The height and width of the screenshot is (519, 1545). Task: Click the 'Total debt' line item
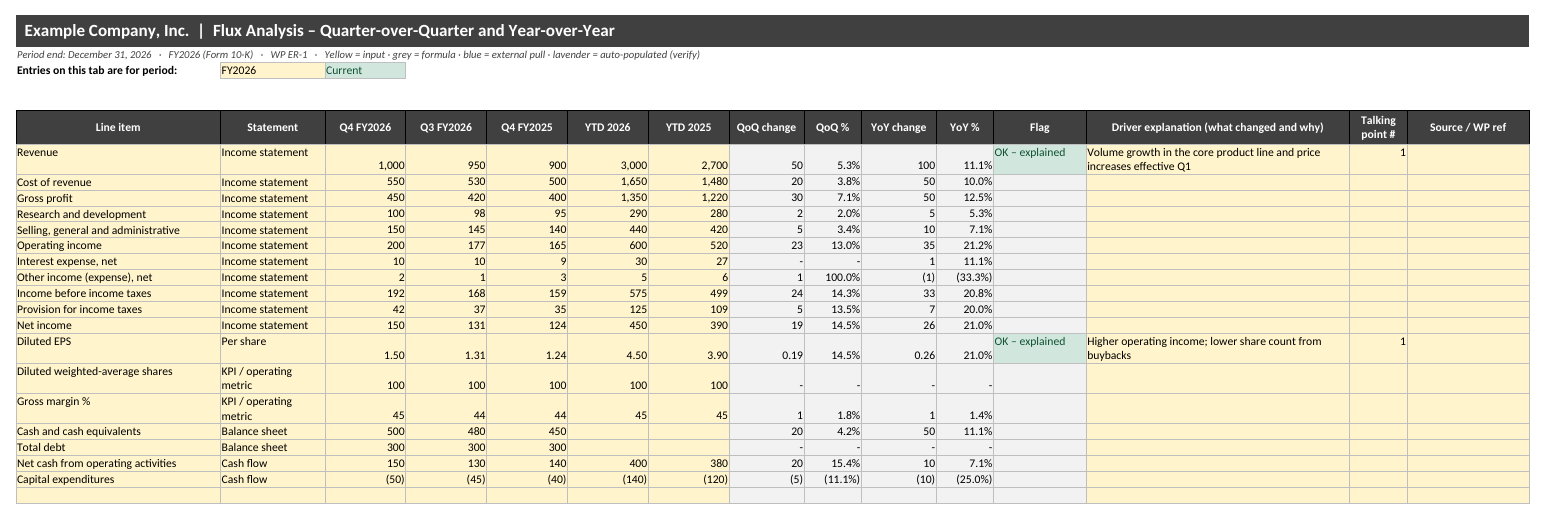tap(118, 448)
